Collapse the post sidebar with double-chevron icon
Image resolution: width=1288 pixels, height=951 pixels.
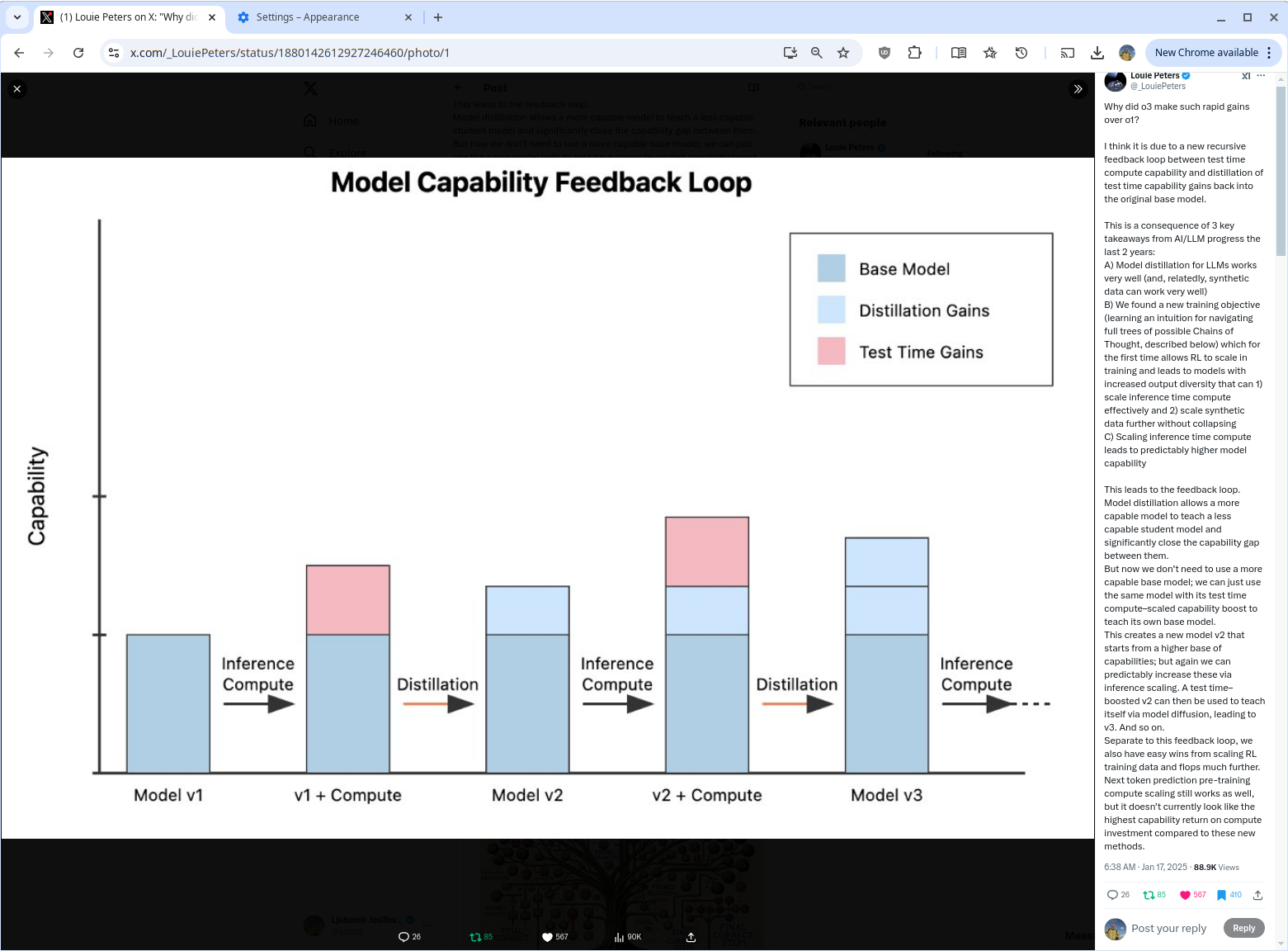click(1078, 89)
